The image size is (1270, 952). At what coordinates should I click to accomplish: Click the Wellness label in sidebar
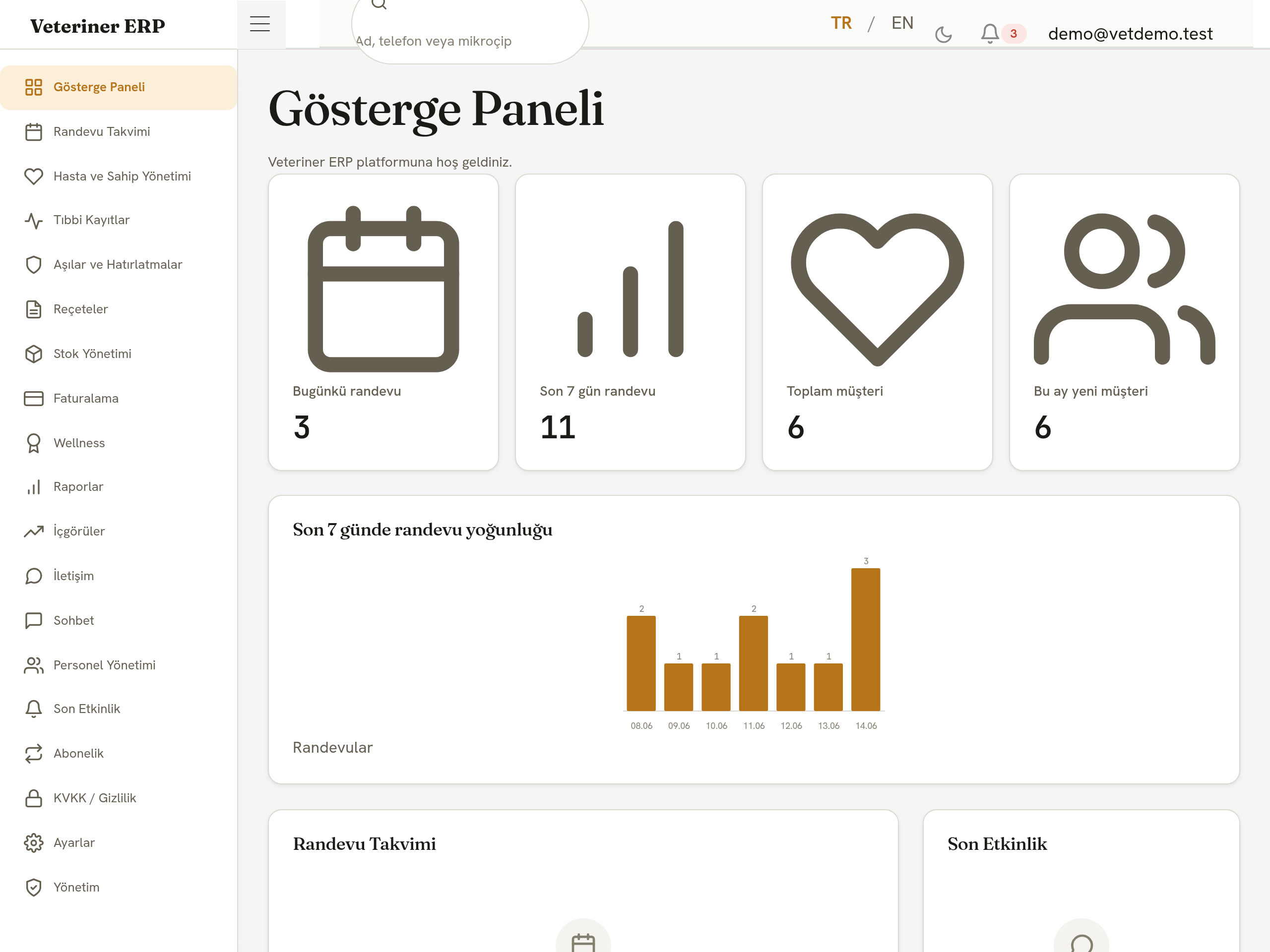[x=79, y=443]
